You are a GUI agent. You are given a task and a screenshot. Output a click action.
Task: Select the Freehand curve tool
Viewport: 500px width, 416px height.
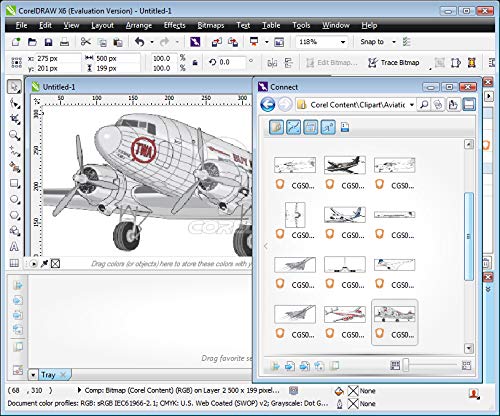click(14, 151)
